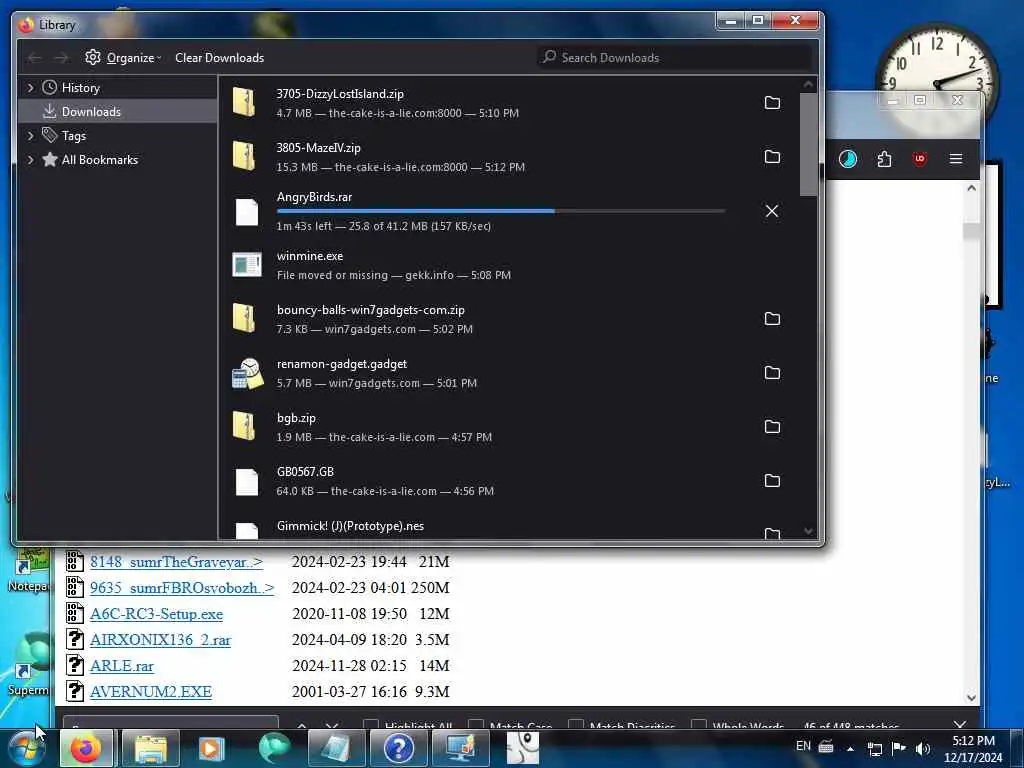Click browser page scrollbar up arrow
1024x768 pixels.
[971, 188]
